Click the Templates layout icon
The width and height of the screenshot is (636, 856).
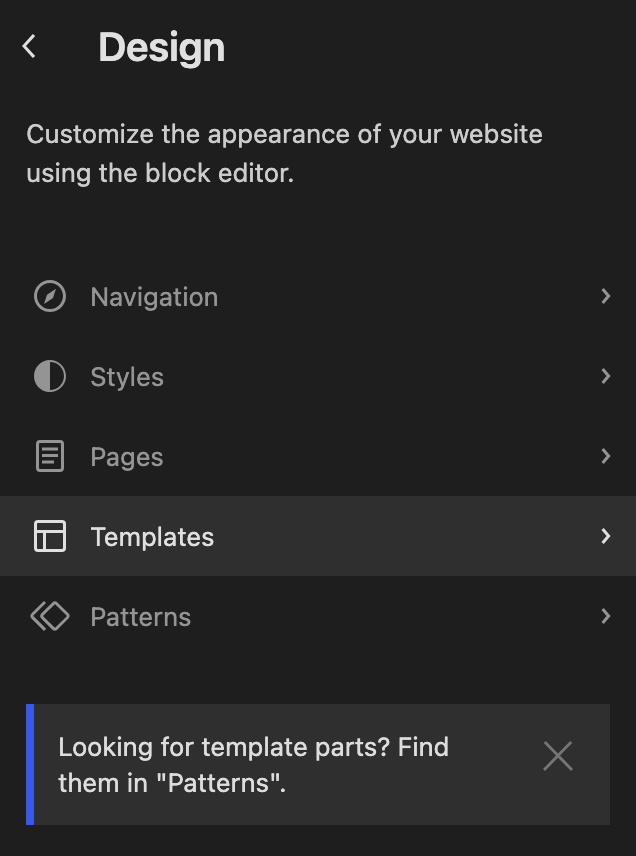click(x=49, y=537)
